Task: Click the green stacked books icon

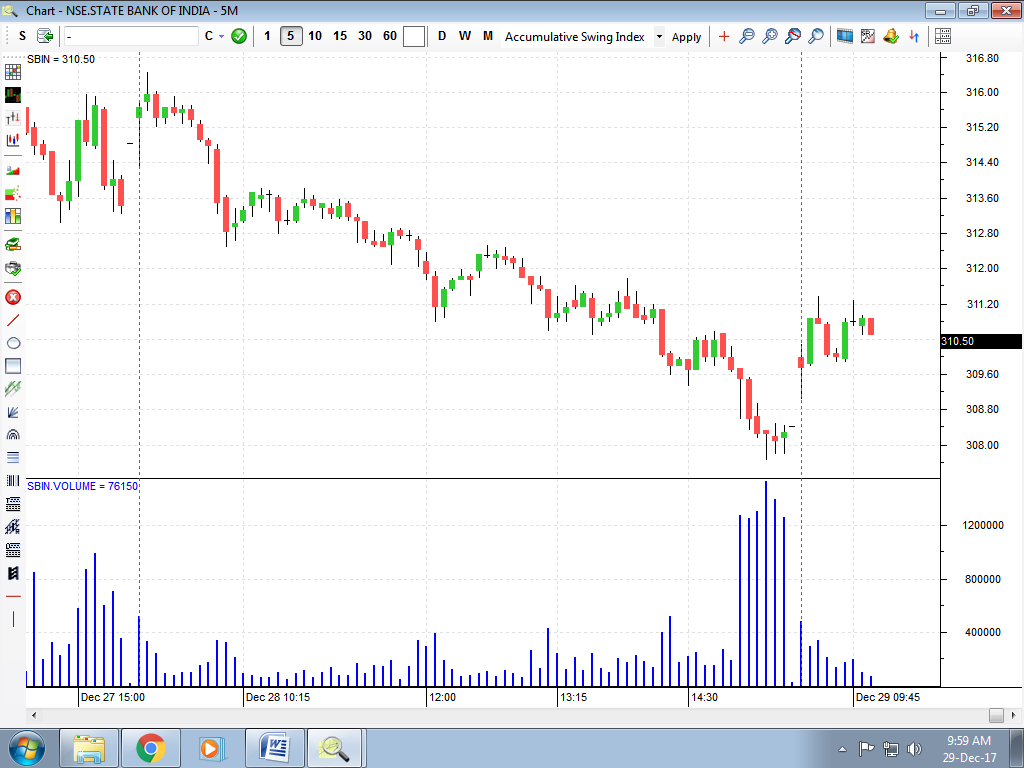Action: pos(13,245)
